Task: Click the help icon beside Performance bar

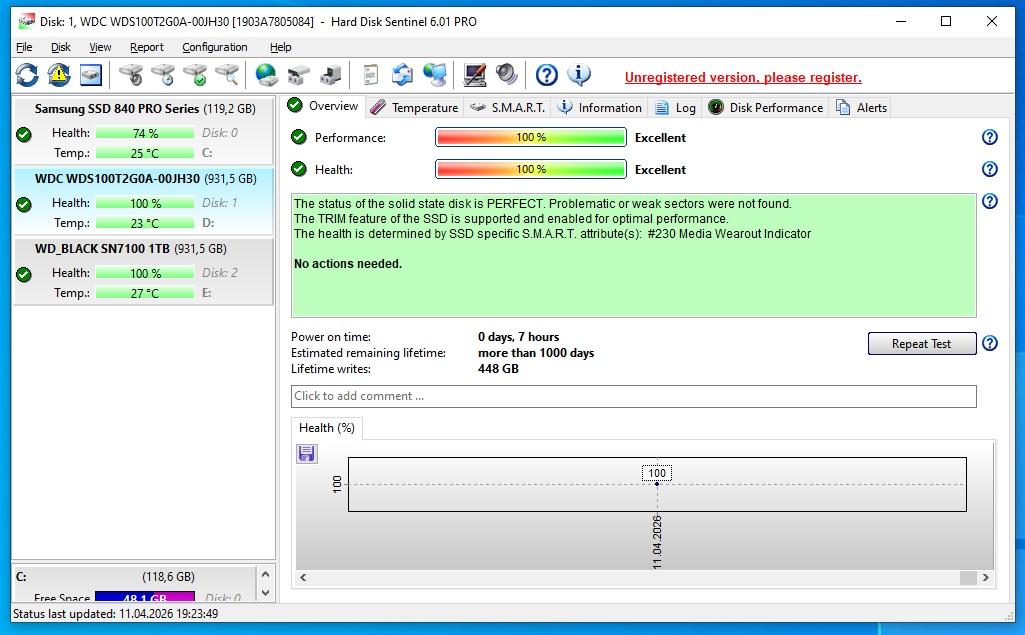Action: pyautogui.click(x=989, y=138)
